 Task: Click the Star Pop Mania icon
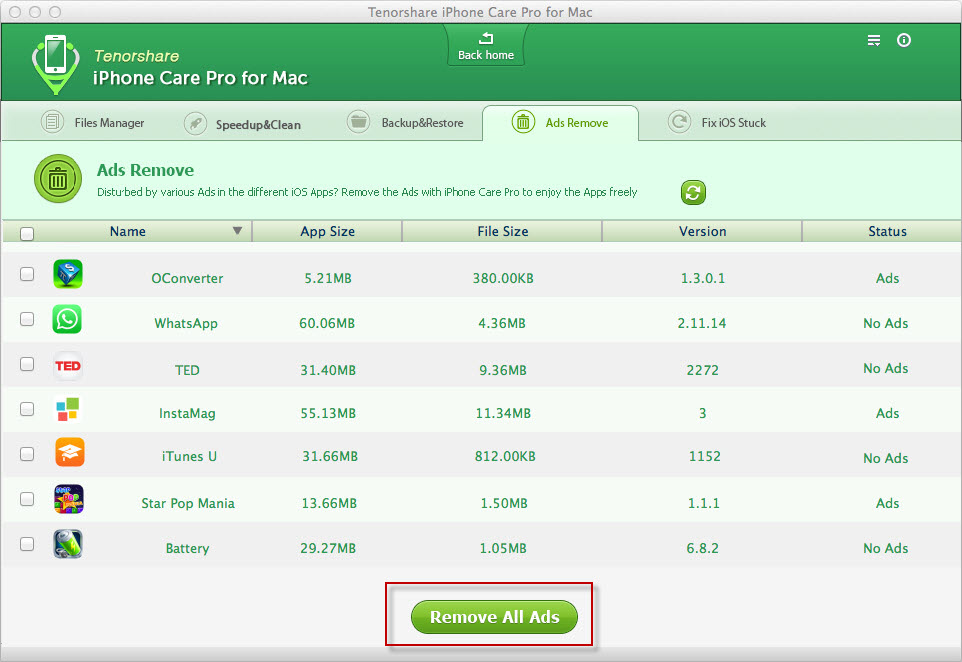coord(68,499)
